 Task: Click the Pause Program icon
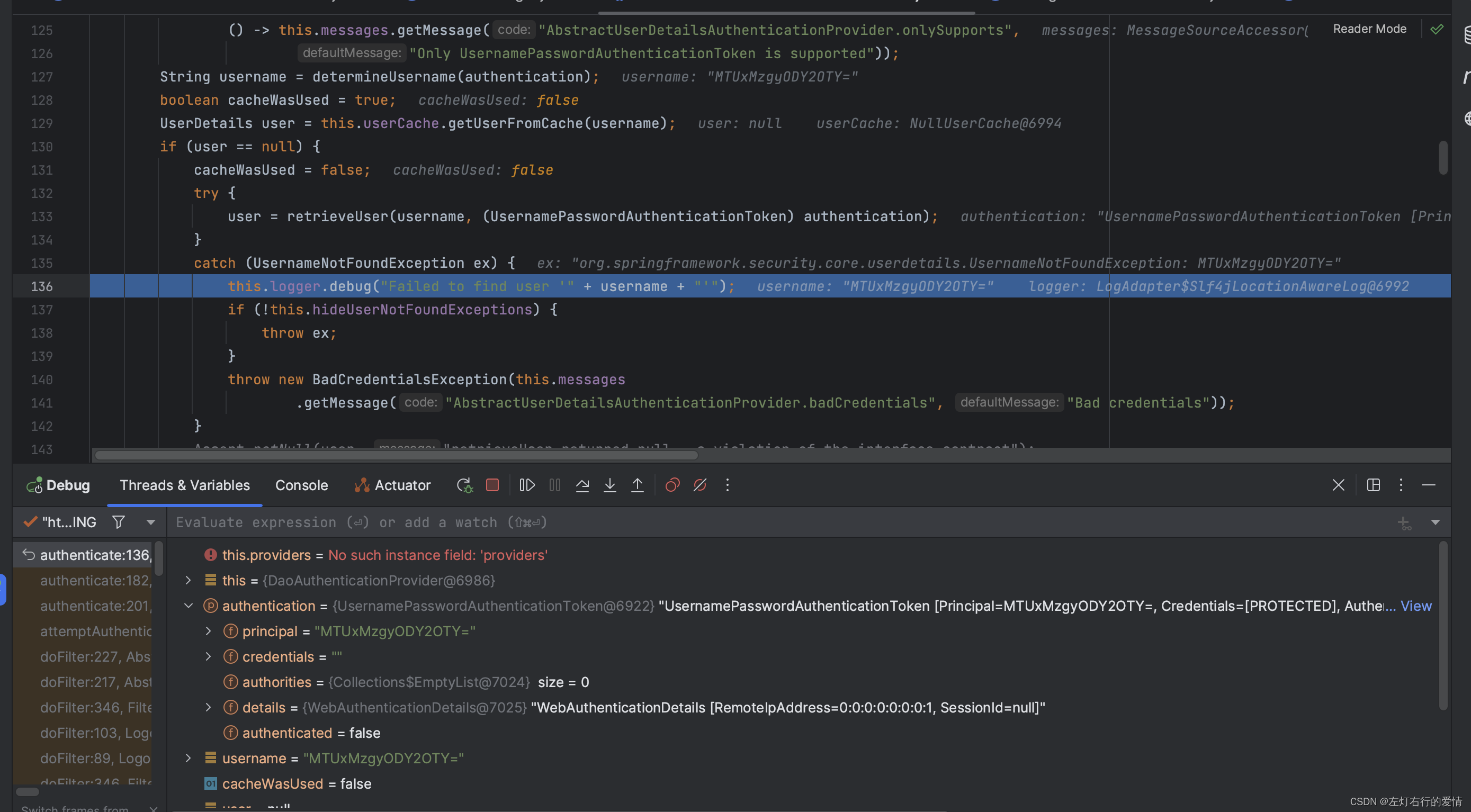553,485
